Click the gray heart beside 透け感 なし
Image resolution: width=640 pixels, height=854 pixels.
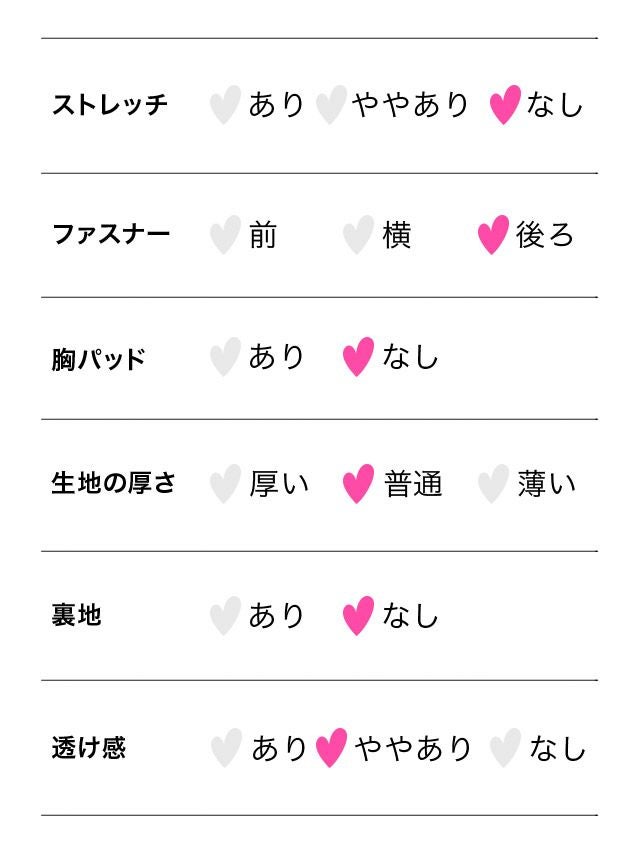click(505, 748)
